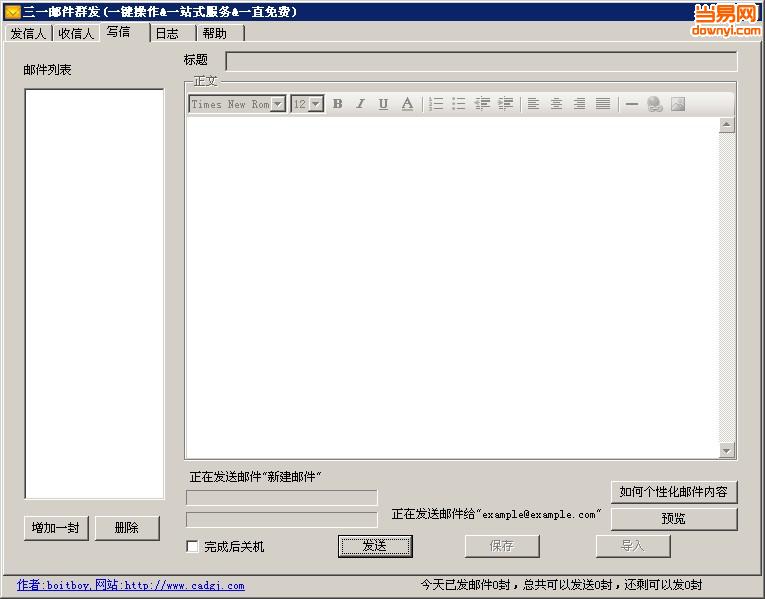Click the sent mail count status text
Screen dimensions: 765x599
point(561,584)
